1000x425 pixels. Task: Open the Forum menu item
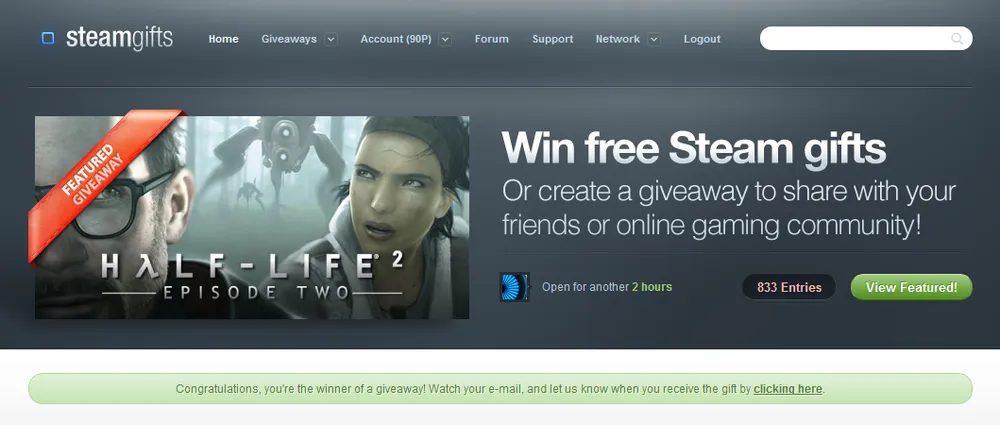492,39
